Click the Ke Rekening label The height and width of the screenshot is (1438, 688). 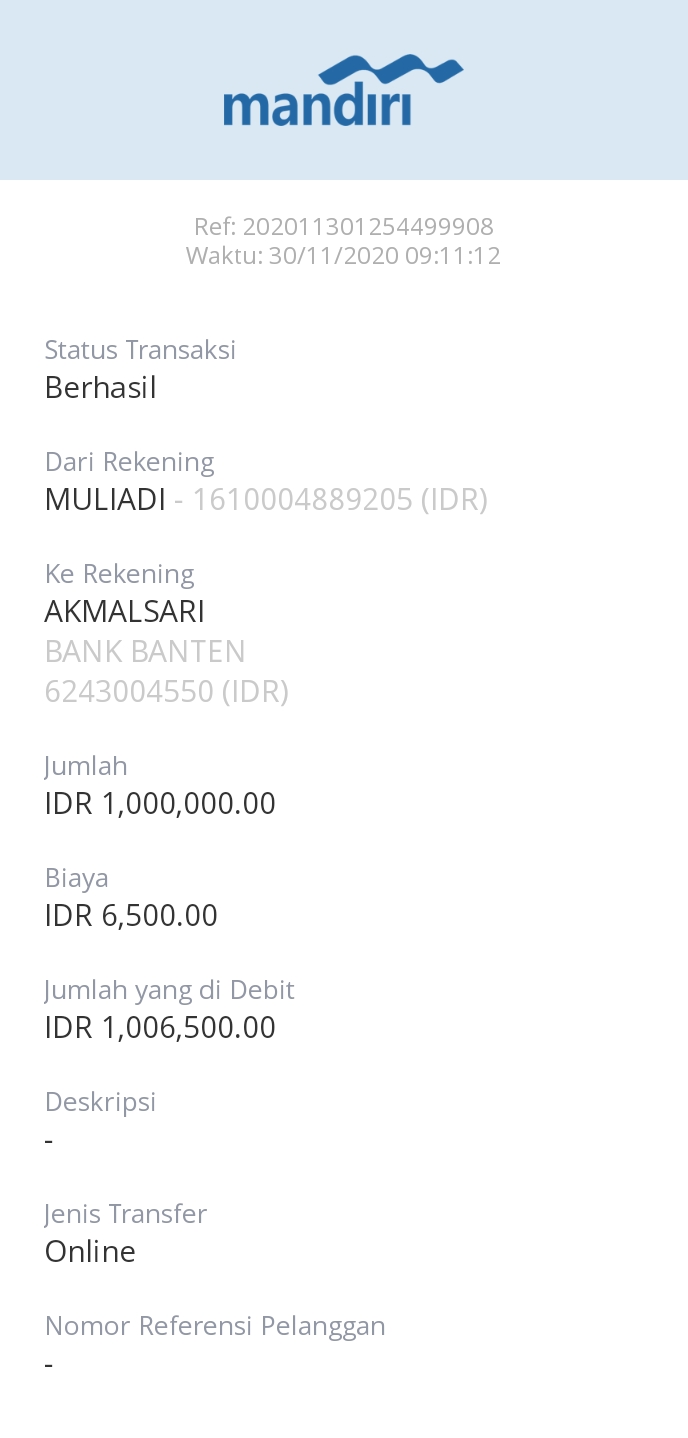(x=119, y=574)
